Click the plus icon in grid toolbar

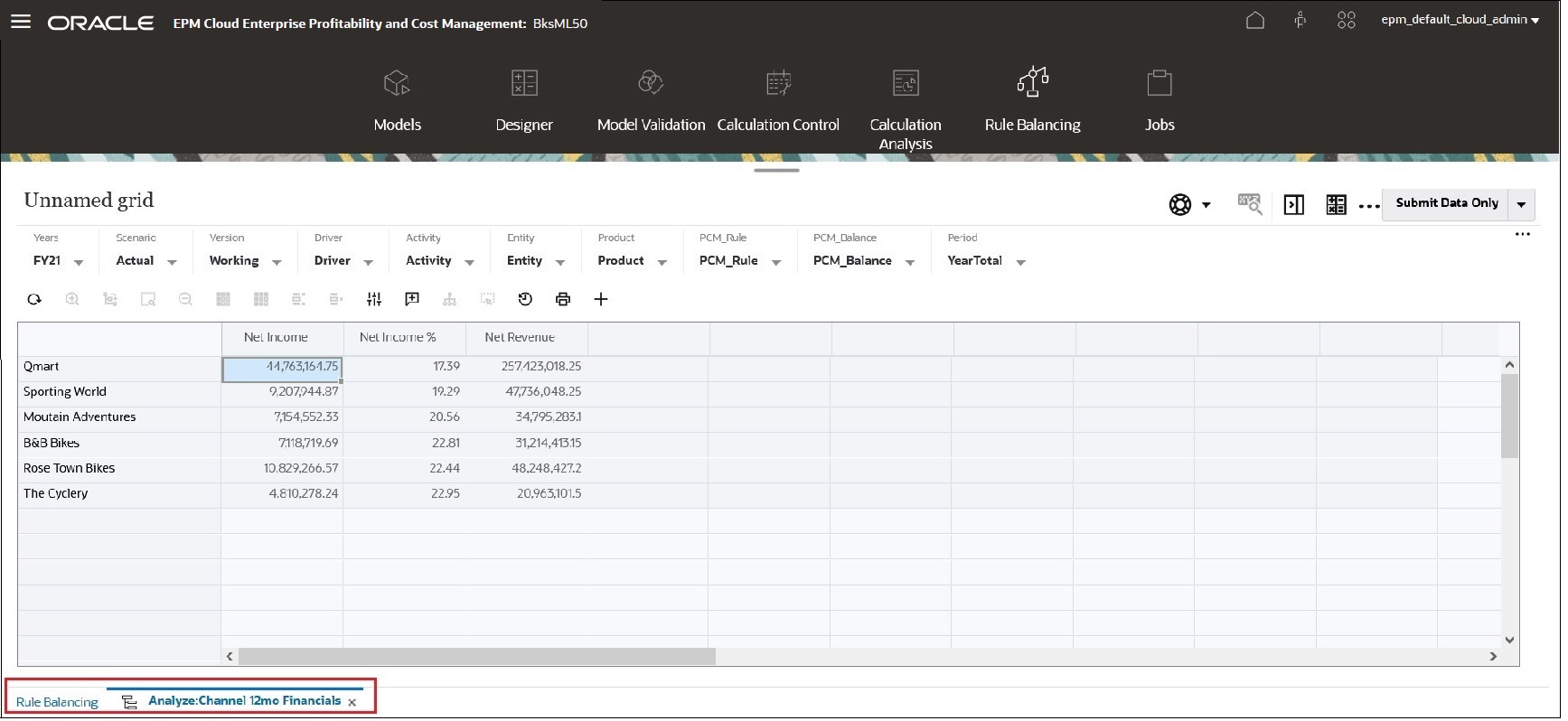[x=601, y=299]
